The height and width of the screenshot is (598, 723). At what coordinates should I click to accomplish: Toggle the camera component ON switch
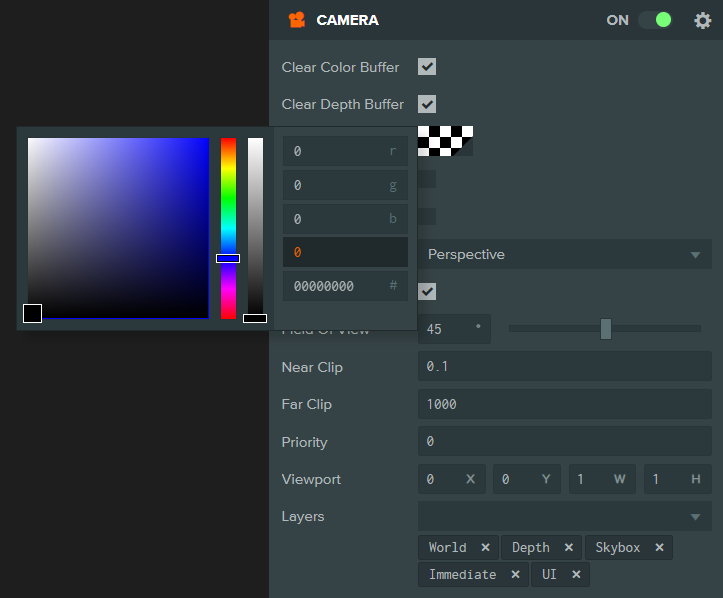[x=655, y=20]
